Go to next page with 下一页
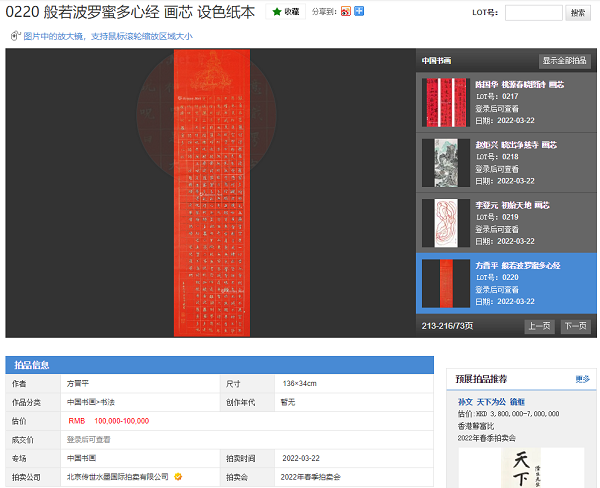This screenshot has width=600, height=488. (x=576, y=326)
